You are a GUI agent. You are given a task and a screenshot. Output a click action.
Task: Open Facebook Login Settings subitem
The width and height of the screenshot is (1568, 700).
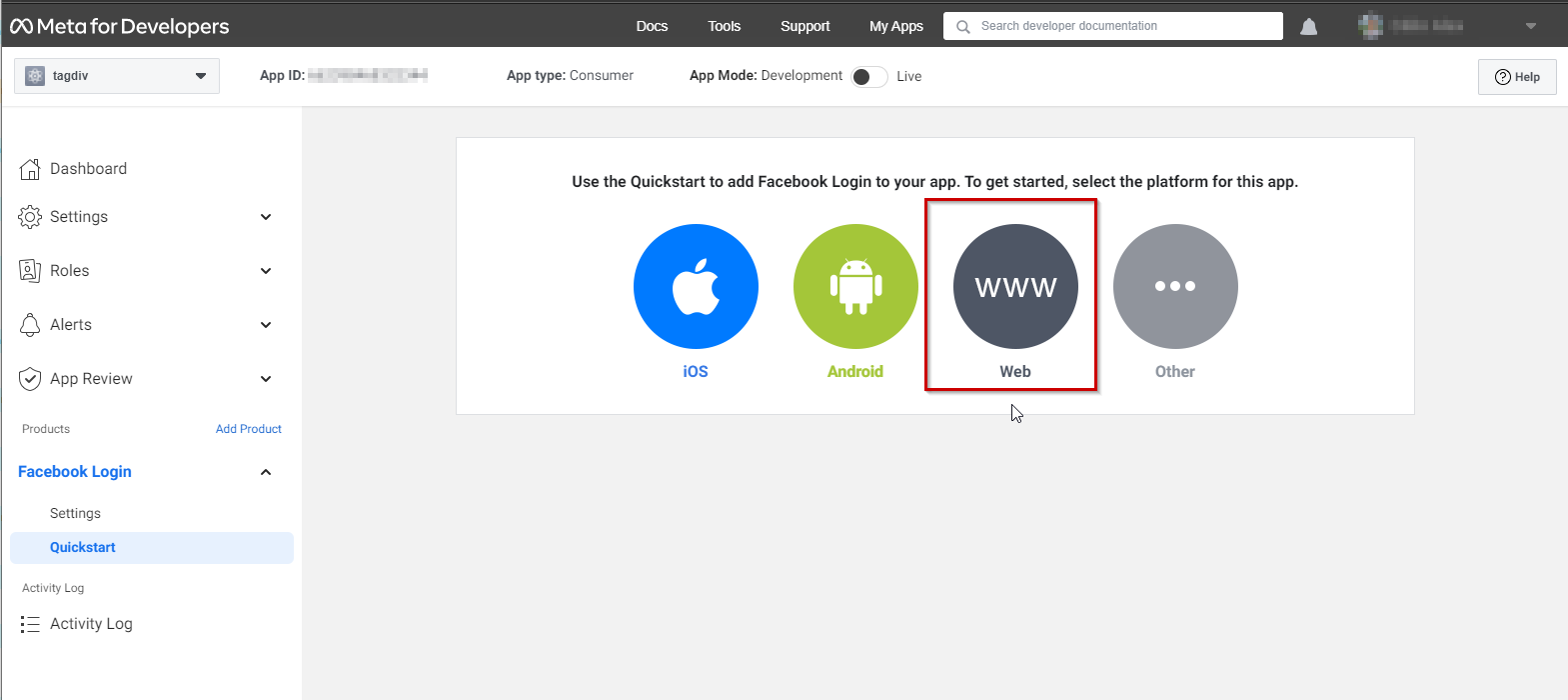click(x=75, y=513)
